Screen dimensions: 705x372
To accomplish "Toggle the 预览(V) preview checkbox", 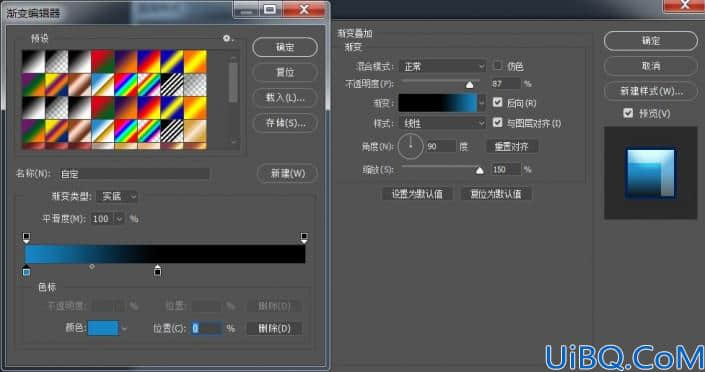I will pos(628,113).
